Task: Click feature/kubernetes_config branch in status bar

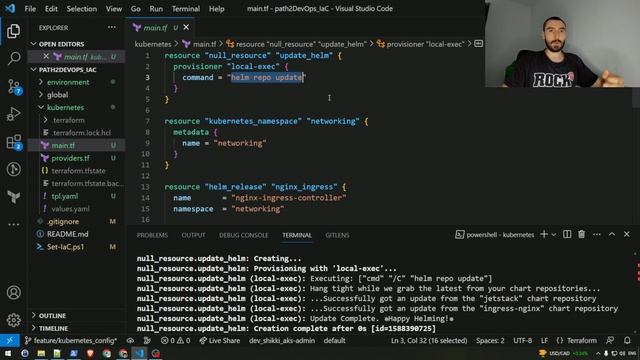Action: click(71, 340)
